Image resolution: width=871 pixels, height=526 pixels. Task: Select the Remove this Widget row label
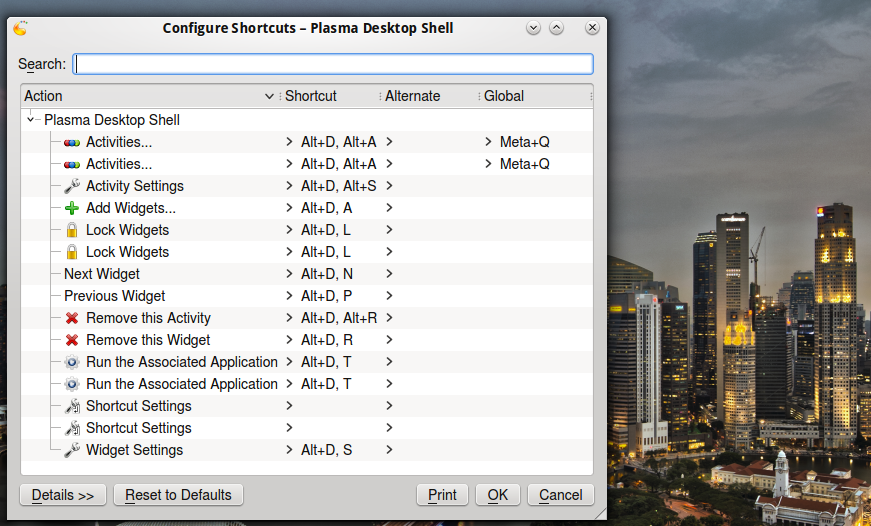click(x=148, y=340)
